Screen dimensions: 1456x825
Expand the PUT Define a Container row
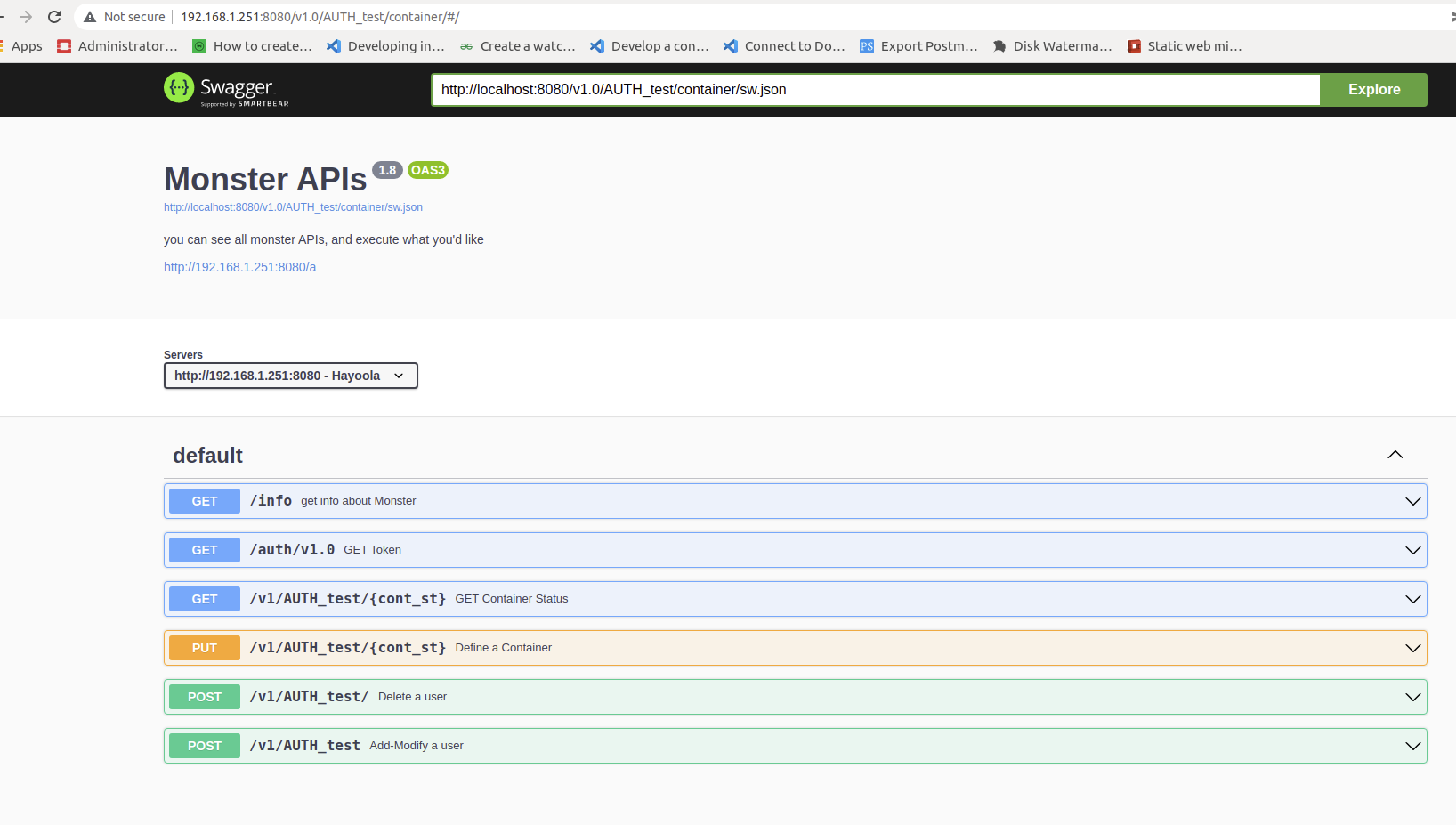[x=1412, y=648]
